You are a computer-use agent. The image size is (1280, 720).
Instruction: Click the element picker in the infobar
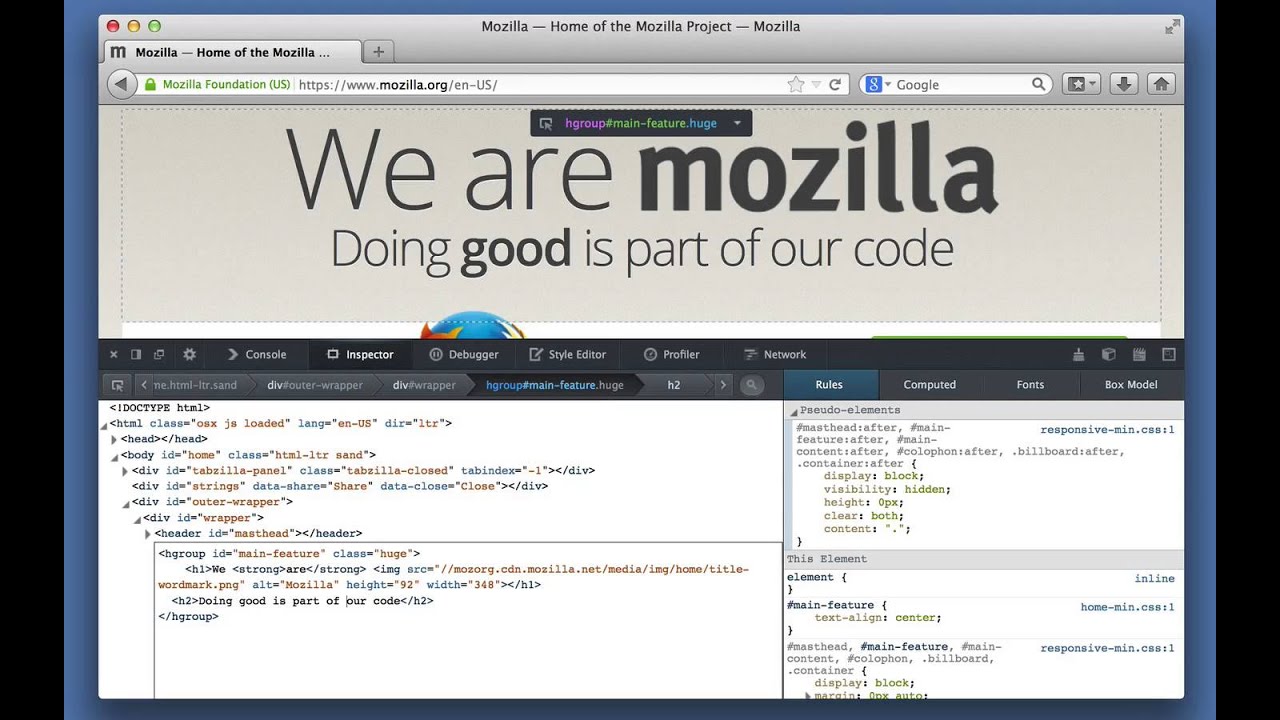pos(546,124)
